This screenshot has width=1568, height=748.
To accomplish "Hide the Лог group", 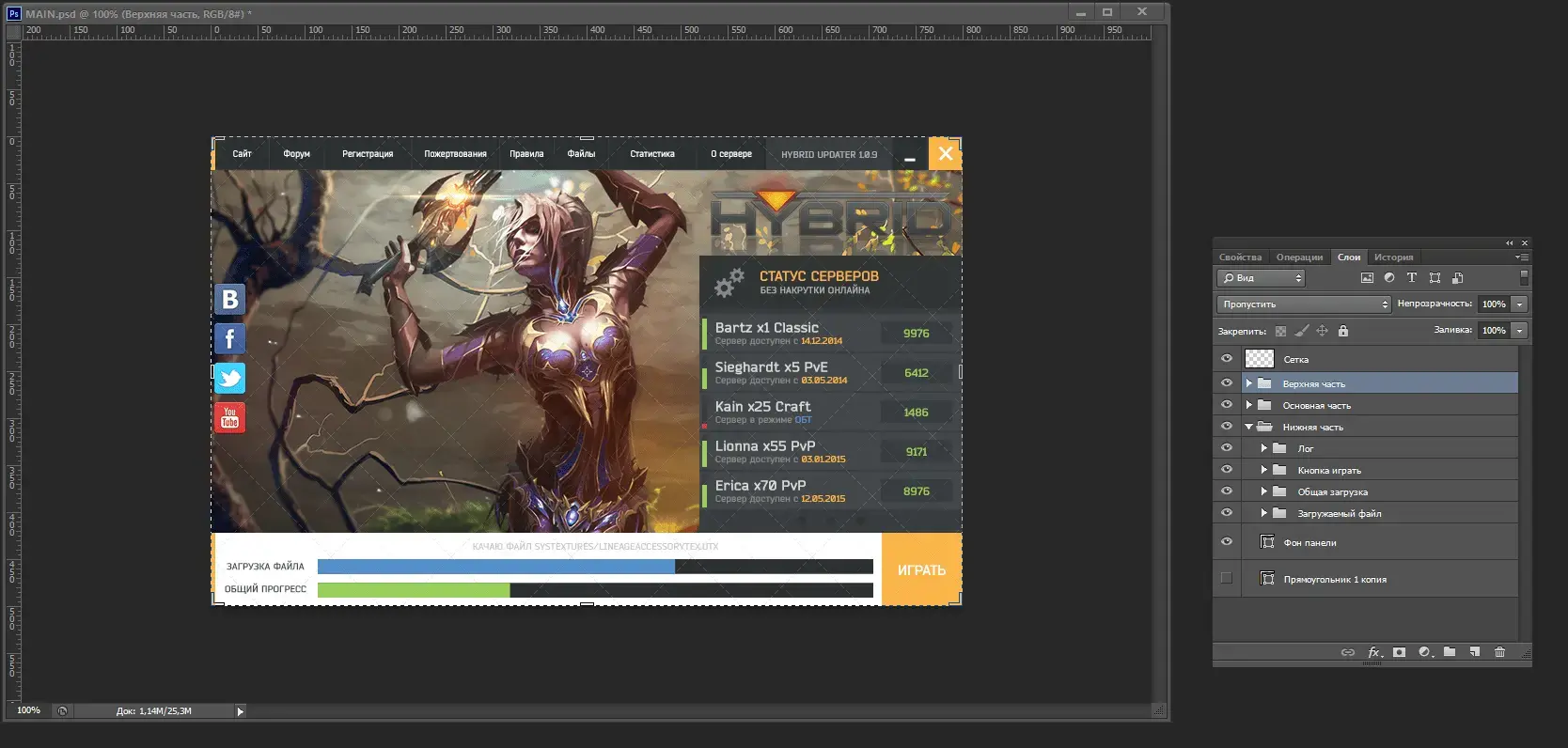I will point(1227,448).
